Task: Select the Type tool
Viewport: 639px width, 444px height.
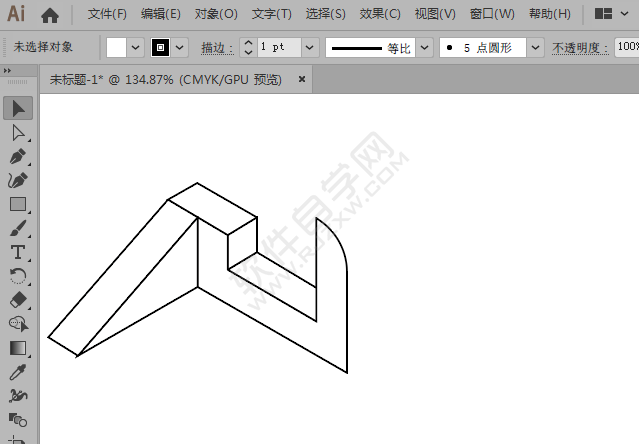Action: [18, 253]
